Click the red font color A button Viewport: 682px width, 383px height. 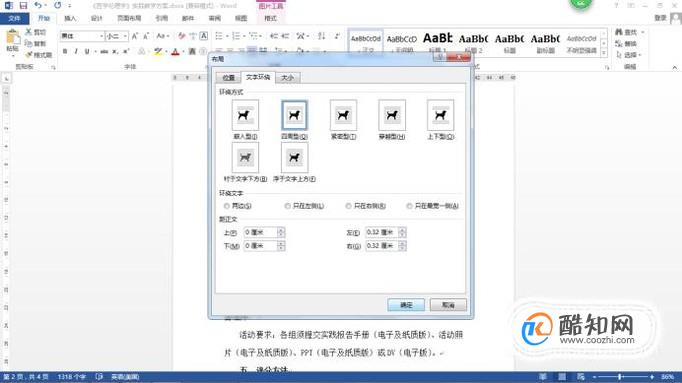[176, 52]
